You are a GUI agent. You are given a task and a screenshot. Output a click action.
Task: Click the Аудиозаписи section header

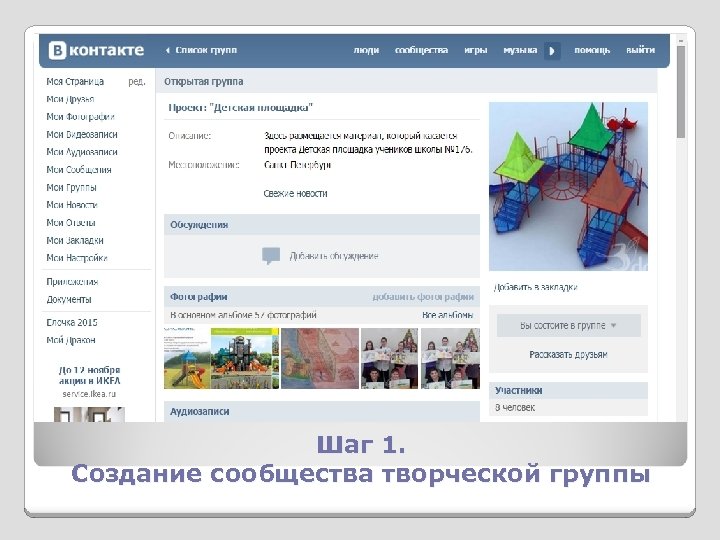322,411
